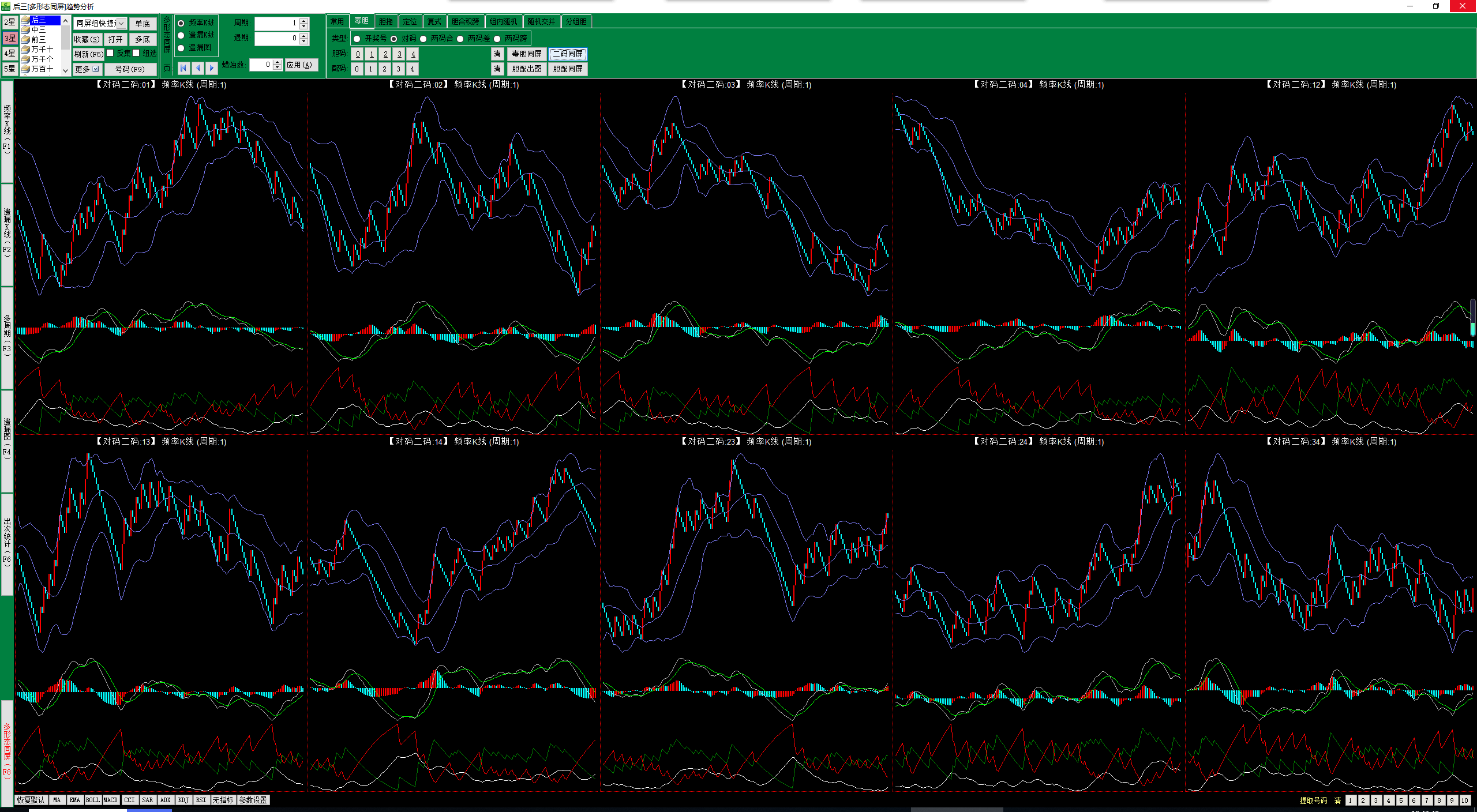
Task: Select the 万千个 folder entry
Action: click(42, 59)
